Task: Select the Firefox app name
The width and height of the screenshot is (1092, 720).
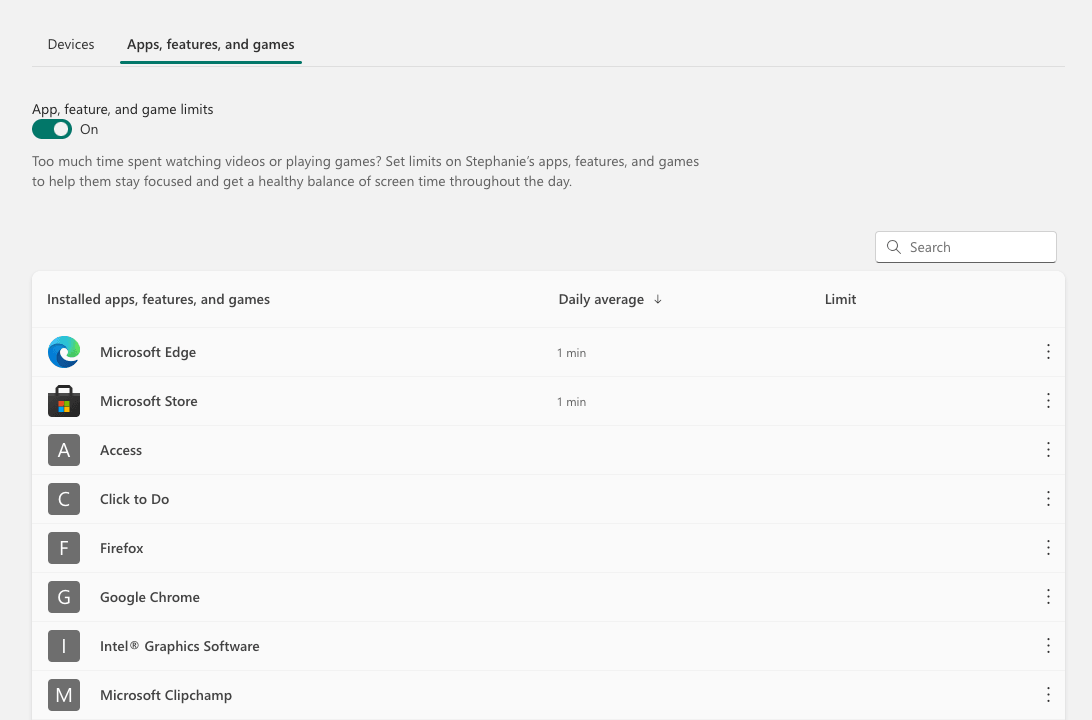Action: (121, 548)
